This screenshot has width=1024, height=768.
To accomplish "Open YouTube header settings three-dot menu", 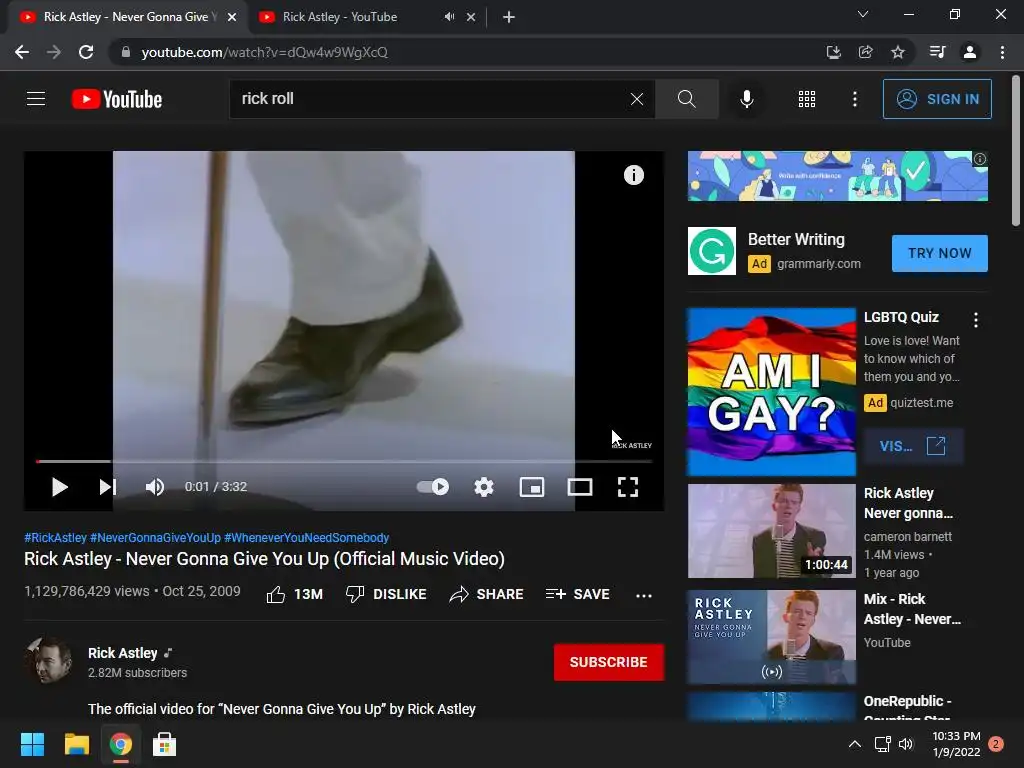I will (x=855, y=99).
